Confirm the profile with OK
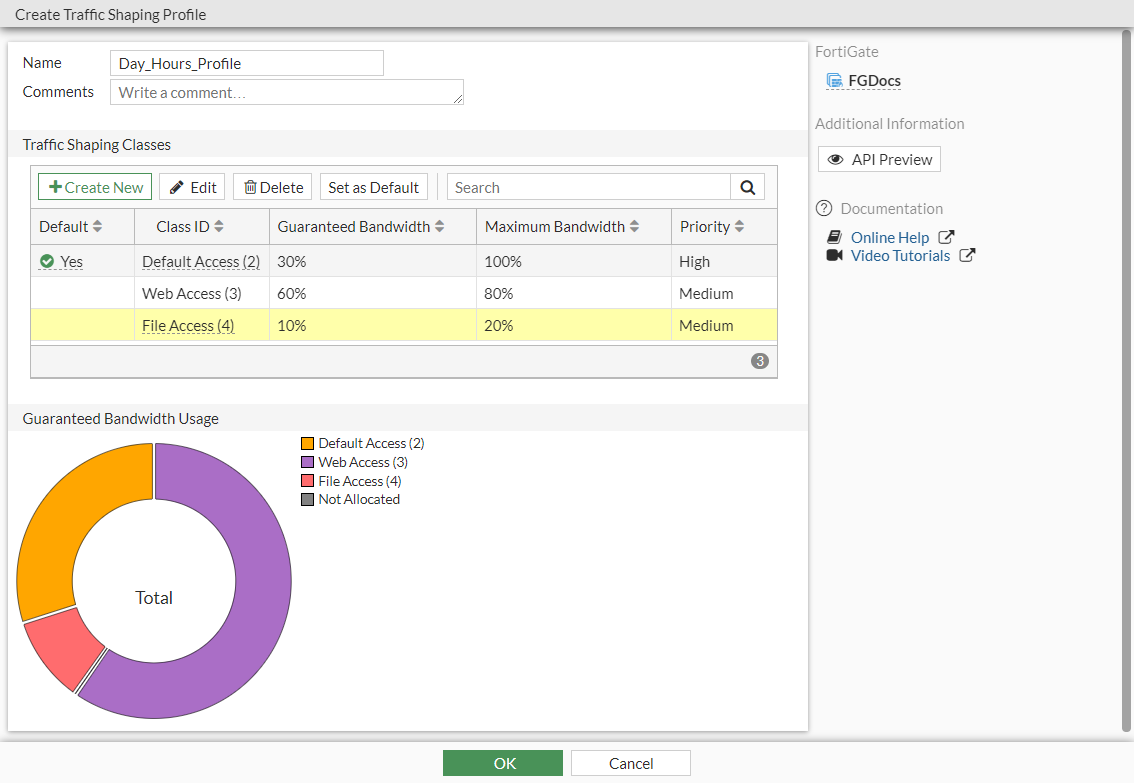Screen dimensions: 1134x783 (503, 762)
